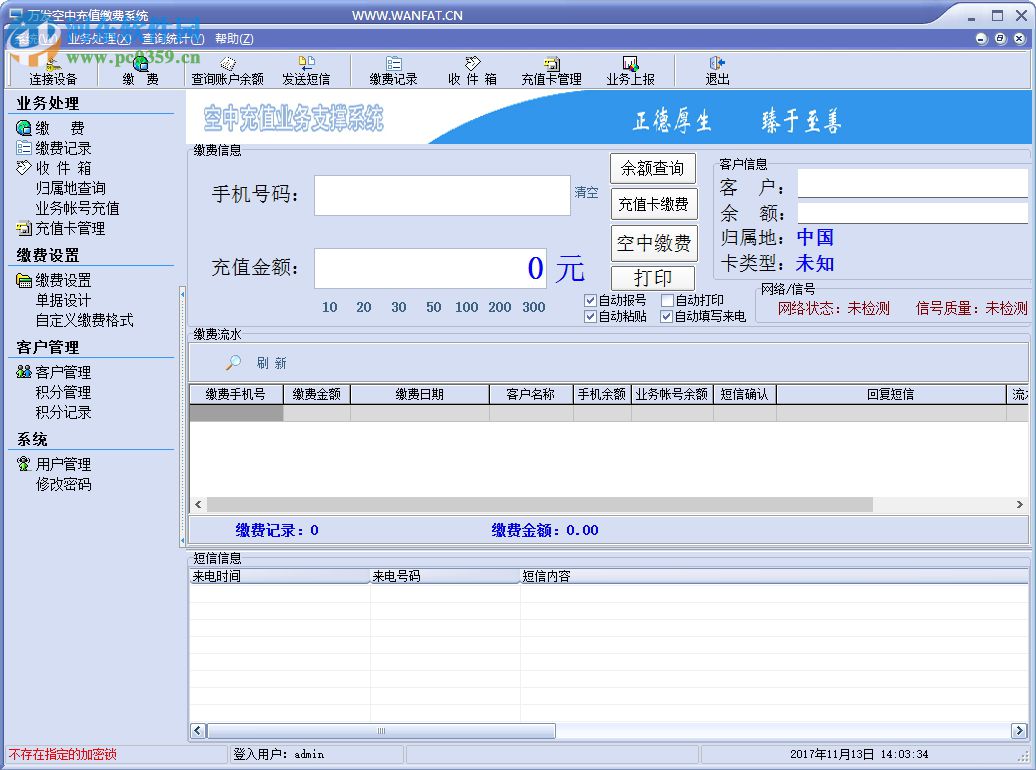Collapse the 系统 sidebar section
The image size is (1036, 770).
31,439
